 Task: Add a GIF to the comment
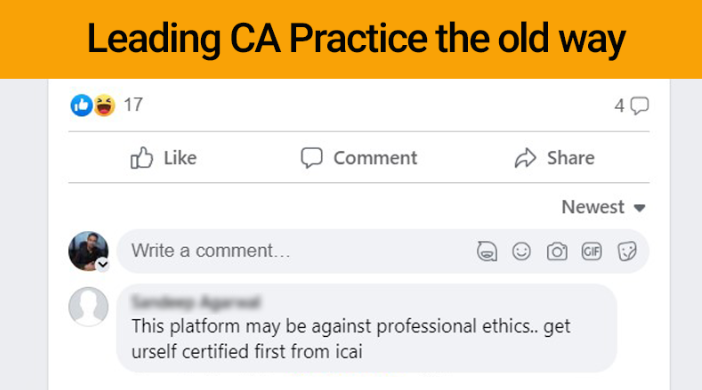pyautogui.click(x=591, y=251)
